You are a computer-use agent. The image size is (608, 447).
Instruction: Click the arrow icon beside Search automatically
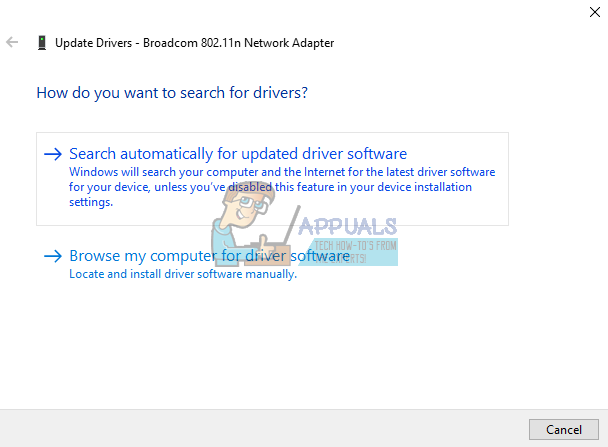tap(53, 154)
